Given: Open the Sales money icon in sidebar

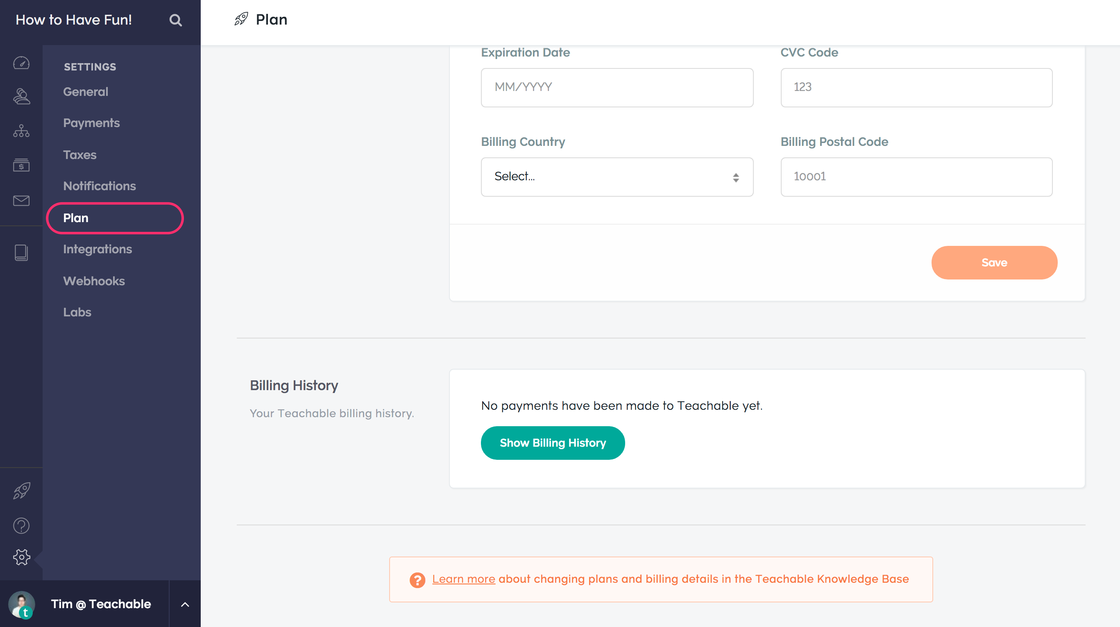Looking at the screenshot, I should 21,165.
